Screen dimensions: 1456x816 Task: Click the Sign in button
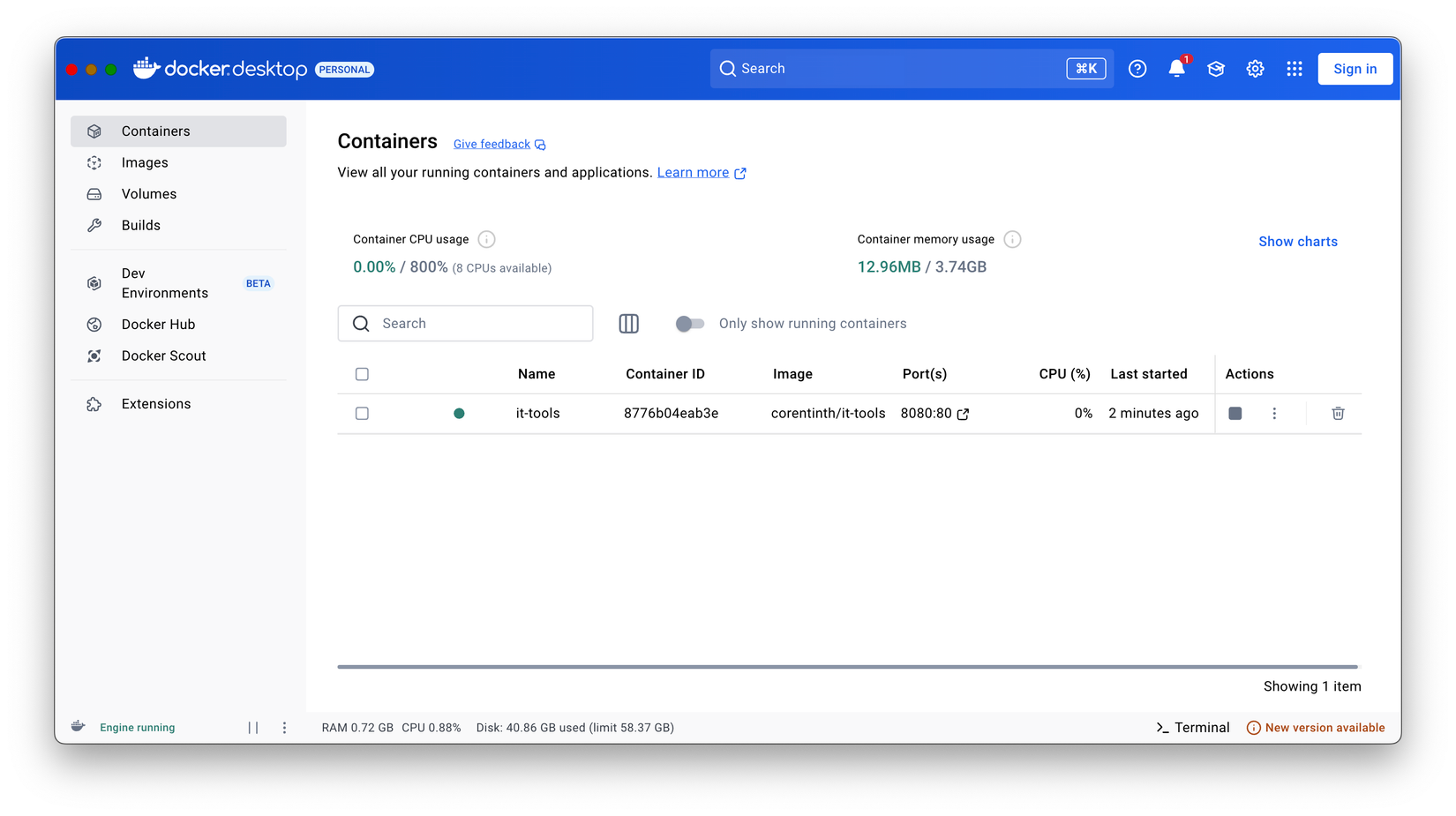click(x=1355, y=69)
